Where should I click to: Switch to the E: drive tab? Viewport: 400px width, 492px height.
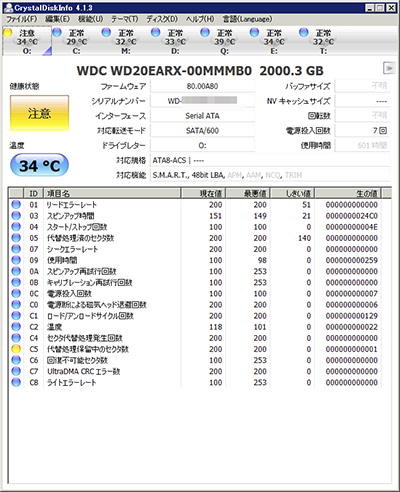(274, 42)
